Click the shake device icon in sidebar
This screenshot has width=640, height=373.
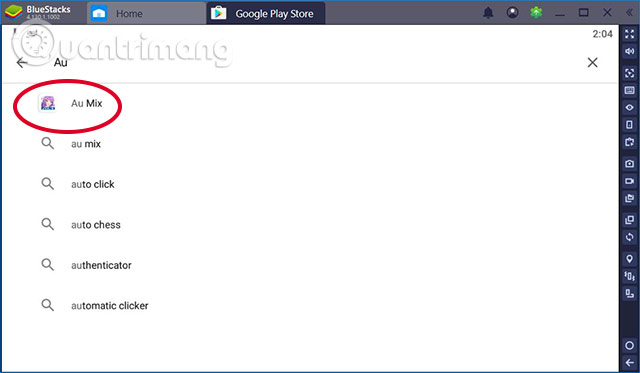629,276
